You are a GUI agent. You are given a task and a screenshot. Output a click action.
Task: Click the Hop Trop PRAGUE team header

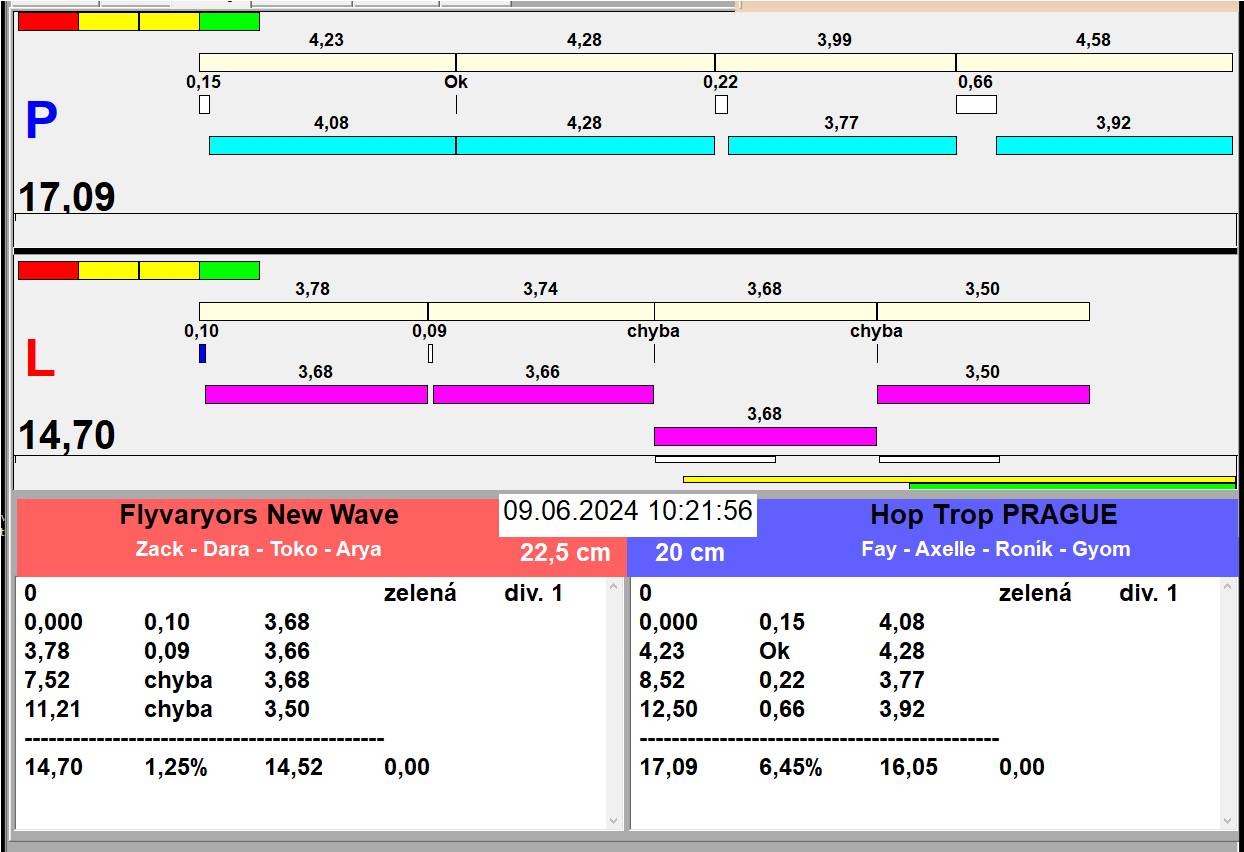993,515
